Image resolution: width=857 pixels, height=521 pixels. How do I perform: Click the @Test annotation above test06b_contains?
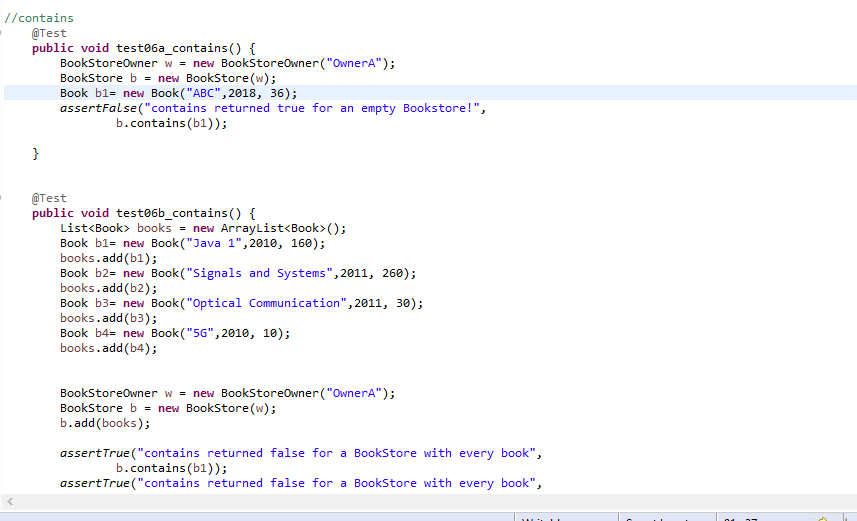click(x=49, y=198)
